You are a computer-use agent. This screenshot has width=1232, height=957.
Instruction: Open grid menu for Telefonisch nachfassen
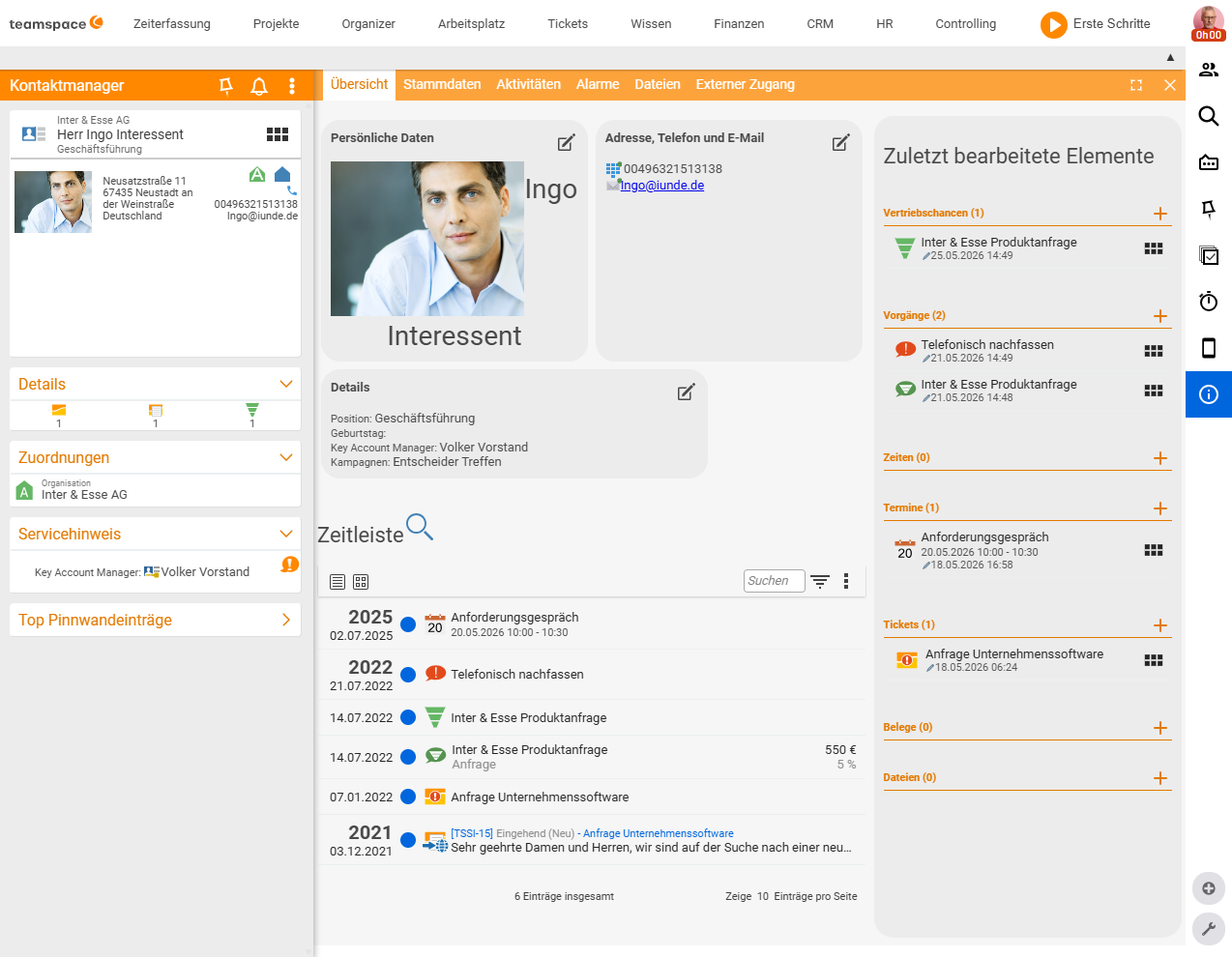tap(1154, 351)
